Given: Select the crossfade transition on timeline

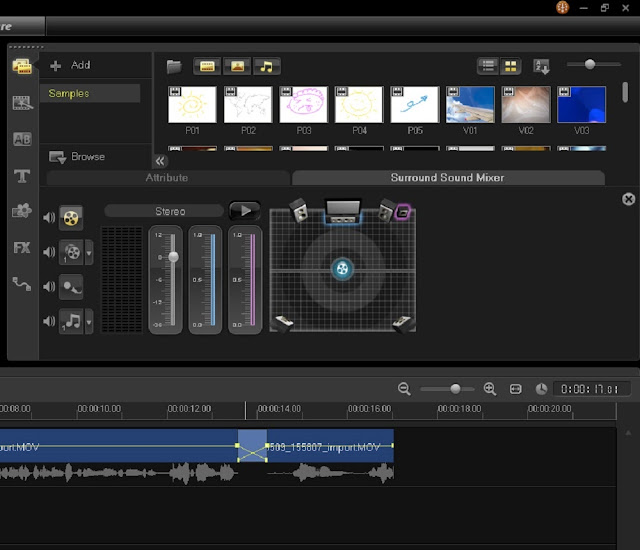Looking at the screenshot, I should click(x=253, y=445).
